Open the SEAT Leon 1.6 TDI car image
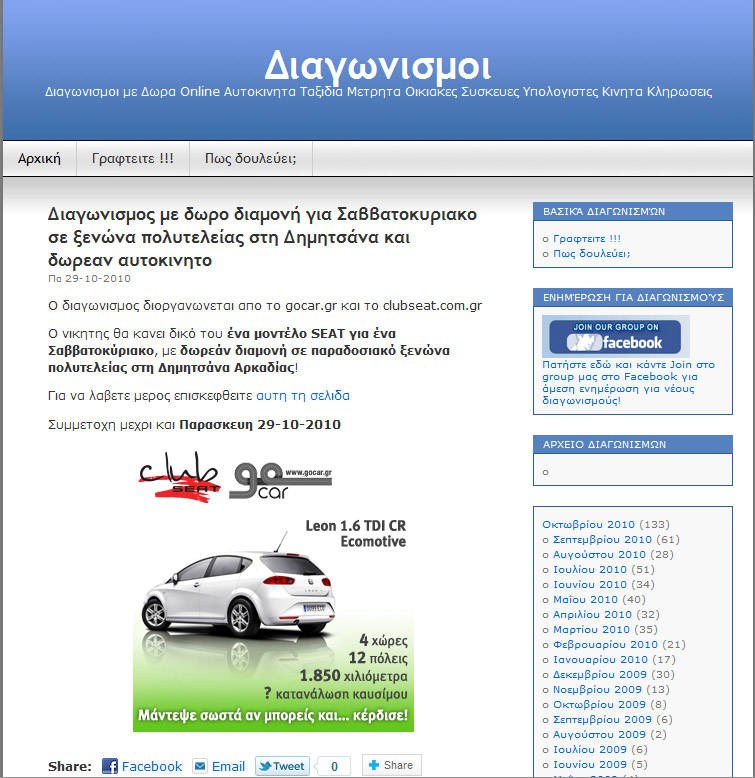The width and height of the screenshot is (755, 778). [x=273, y=624]
